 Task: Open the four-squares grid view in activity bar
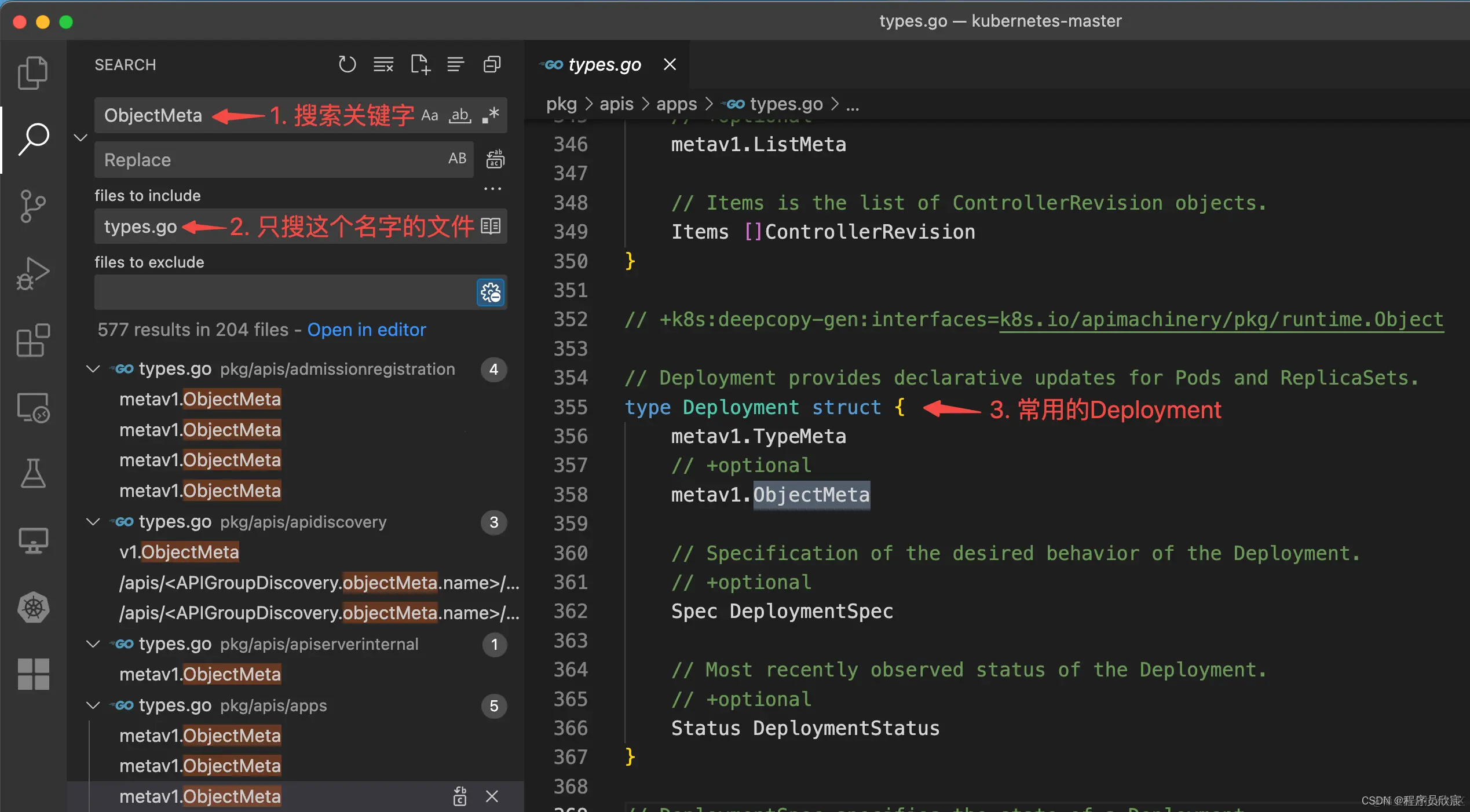tap(33, 674)
